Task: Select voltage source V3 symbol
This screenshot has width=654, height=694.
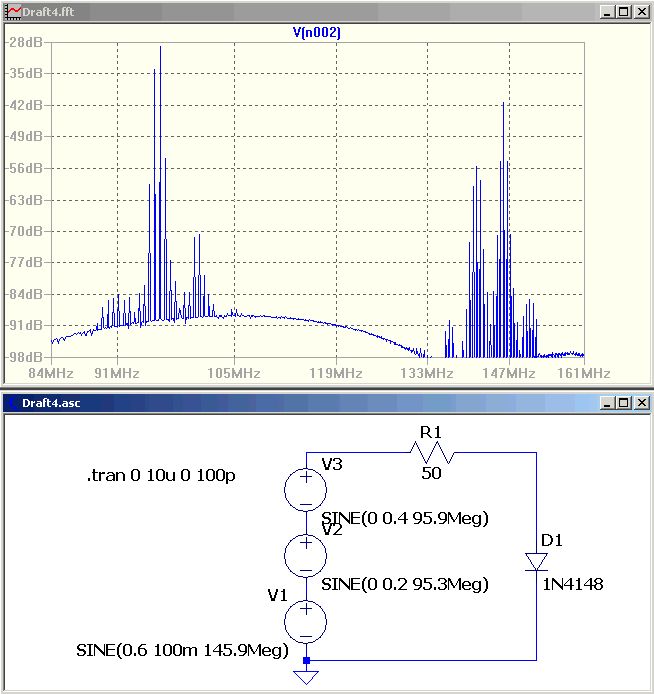Action: click(306, 490)
